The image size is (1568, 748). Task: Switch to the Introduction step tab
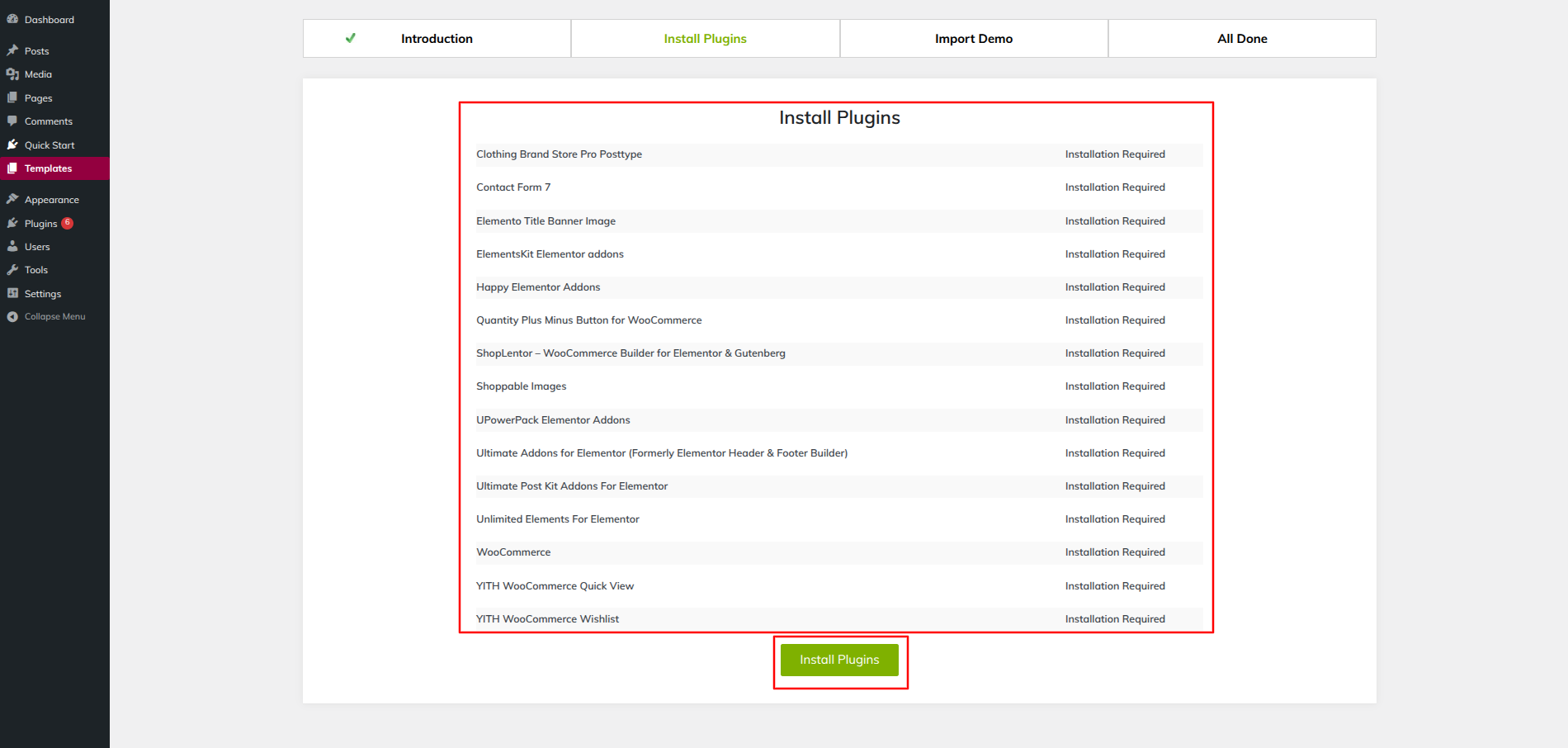coord(437,38)
